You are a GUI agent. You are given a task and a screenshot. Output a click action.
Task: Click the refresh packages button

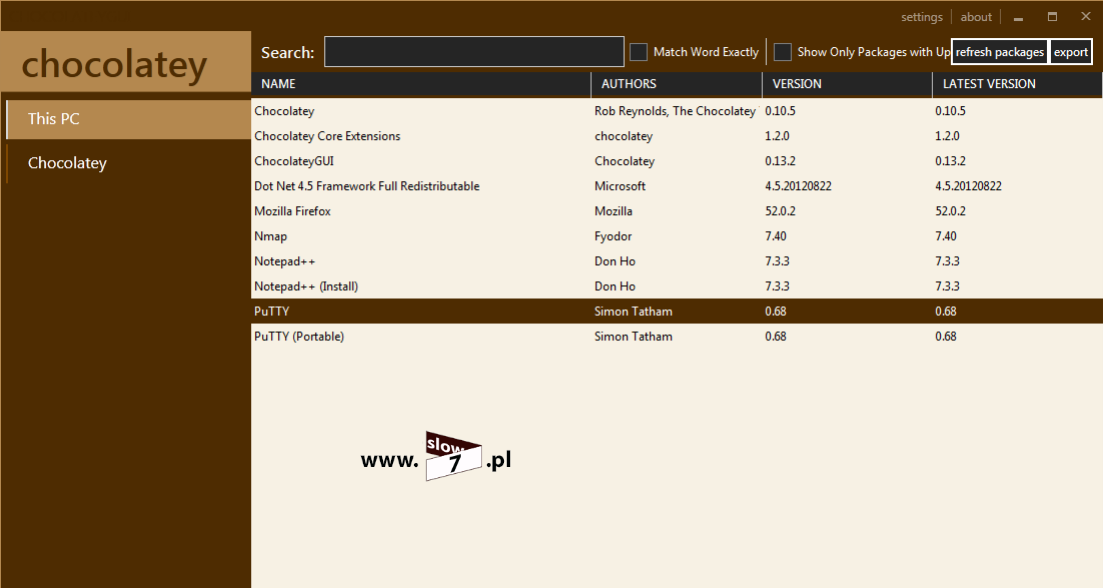[x=999, y=52]
